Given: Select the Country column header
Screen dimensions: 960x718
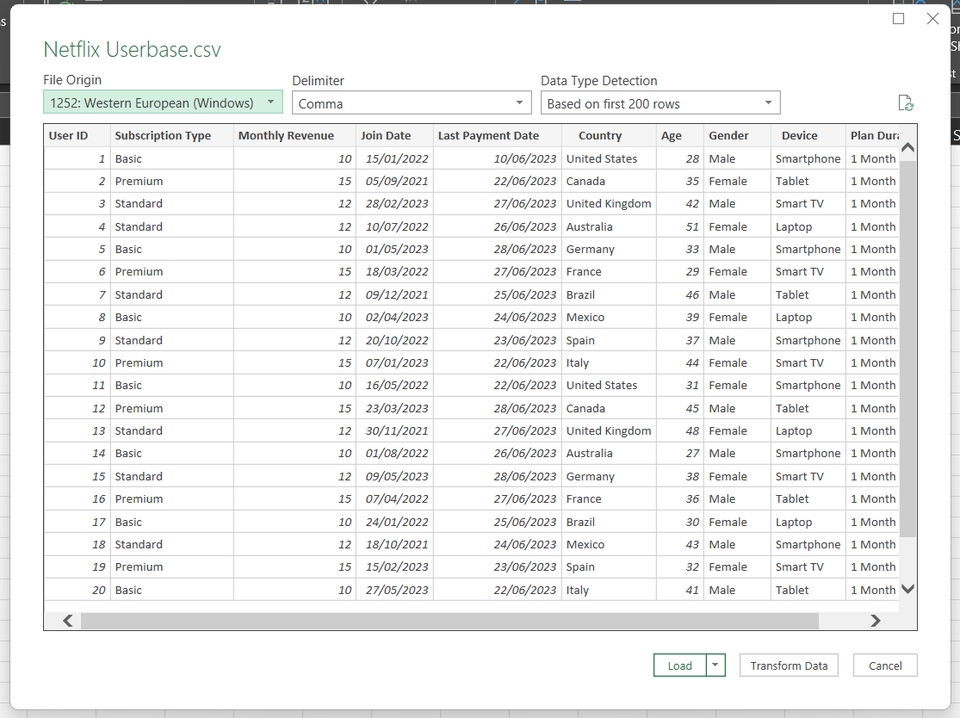Looking at the screenshot, I should pos(609,135).
